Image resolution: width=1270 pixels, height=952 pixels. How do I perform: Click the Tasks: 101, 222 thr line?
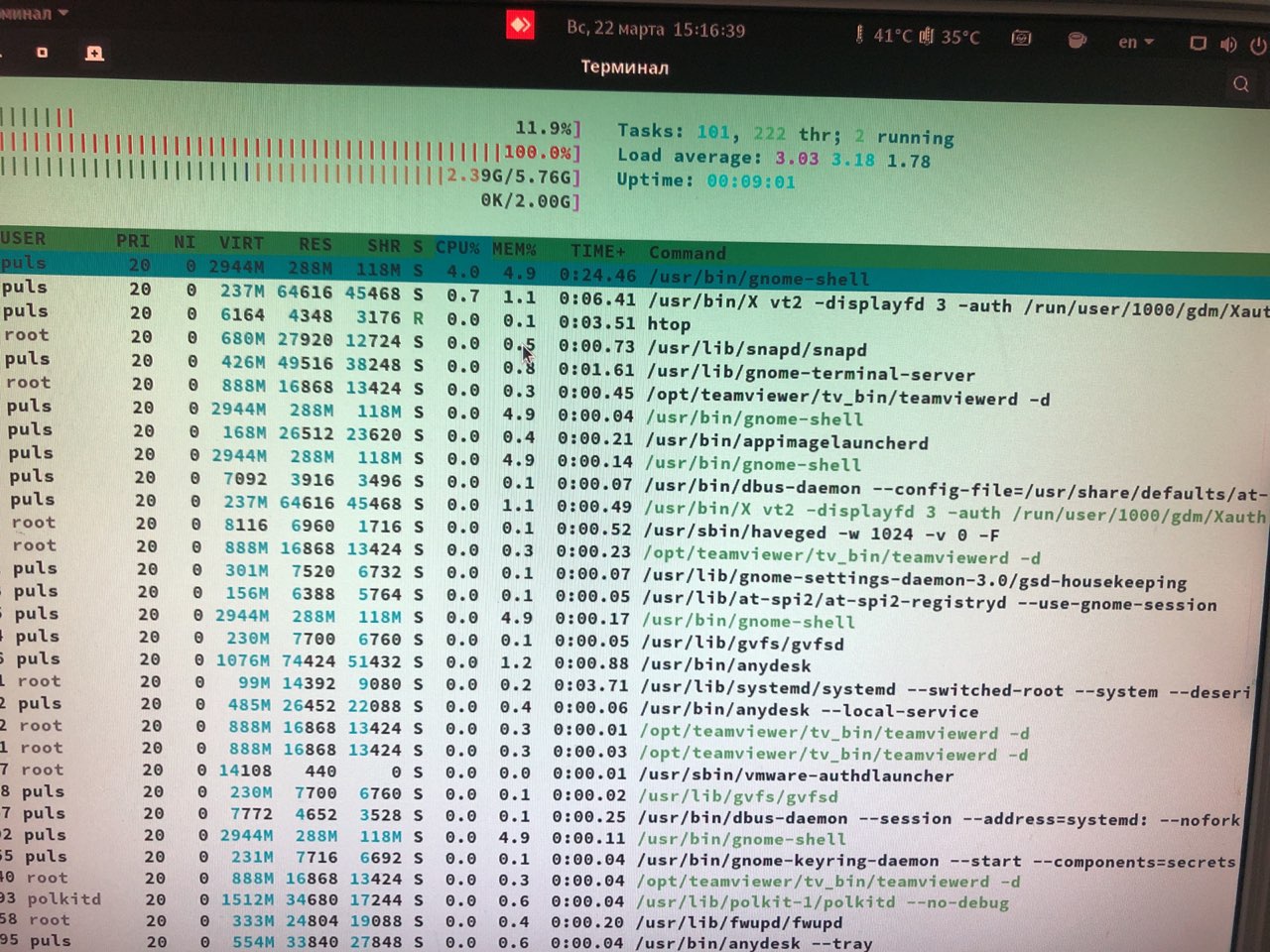[785, 133]
